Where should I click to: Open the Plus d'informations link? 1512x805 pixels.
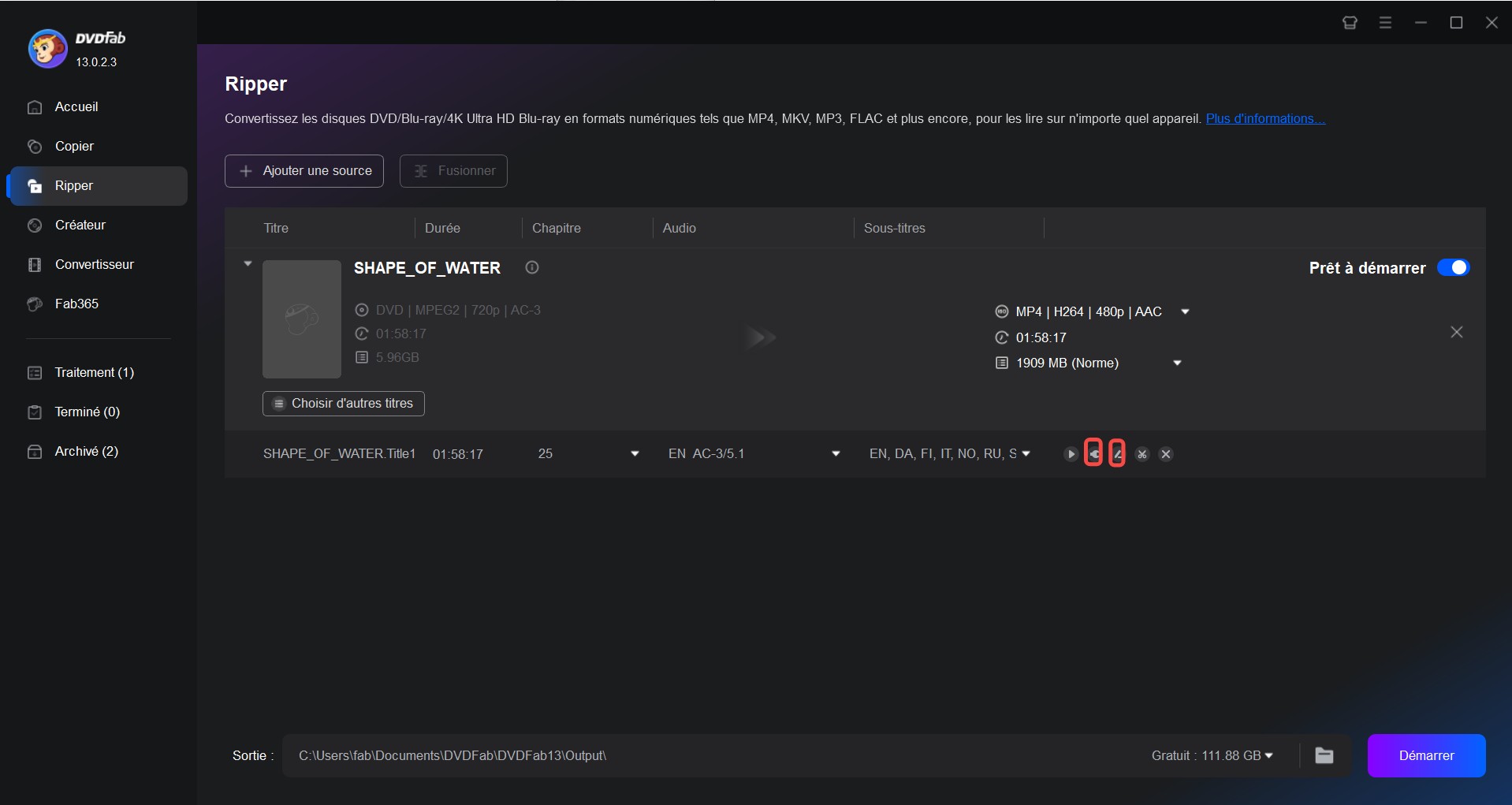[1265, 118]
